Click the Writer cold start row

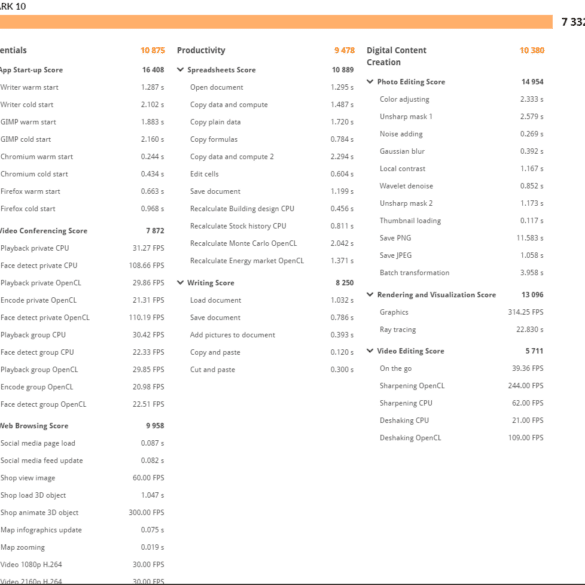coord(82,104)
